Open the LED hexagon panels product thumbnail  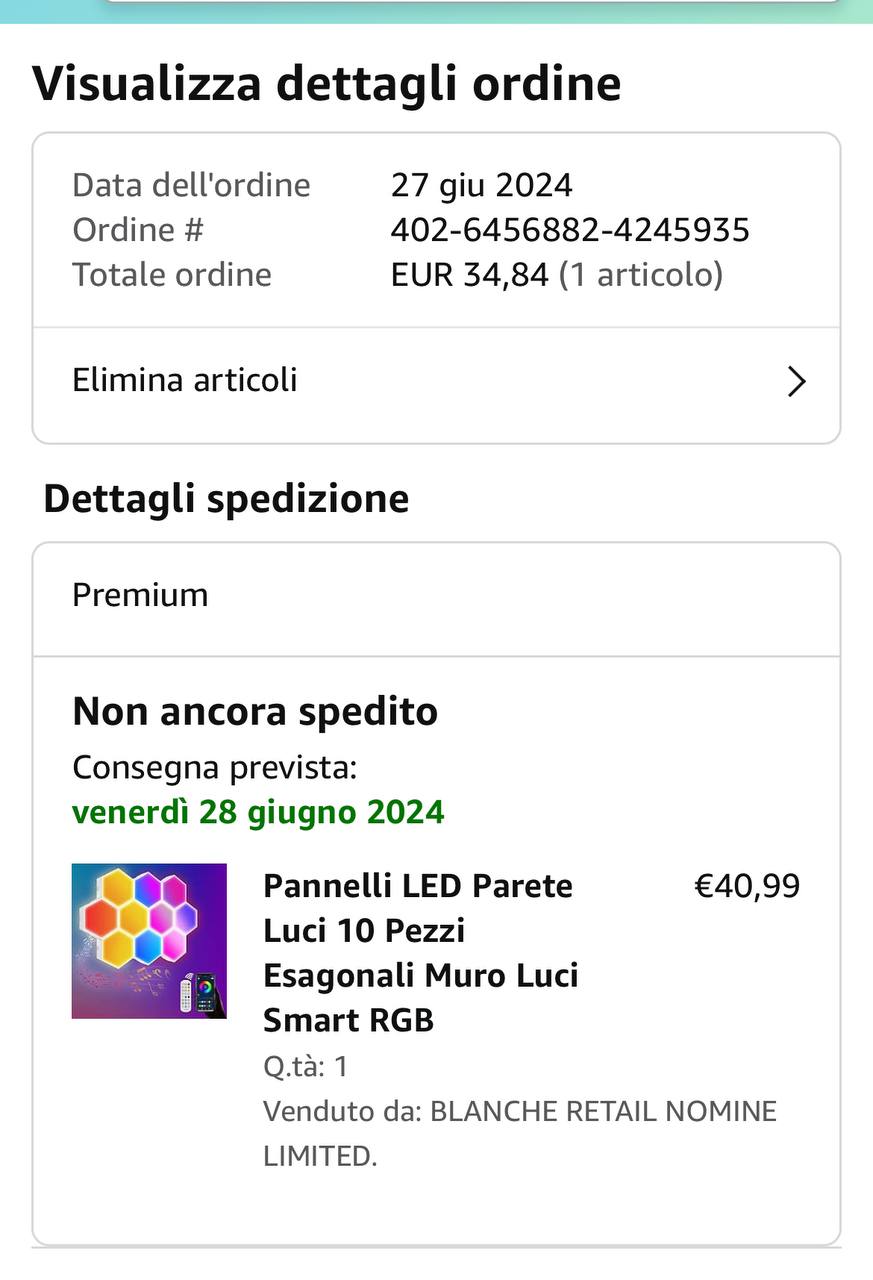(x=149, y=941)
